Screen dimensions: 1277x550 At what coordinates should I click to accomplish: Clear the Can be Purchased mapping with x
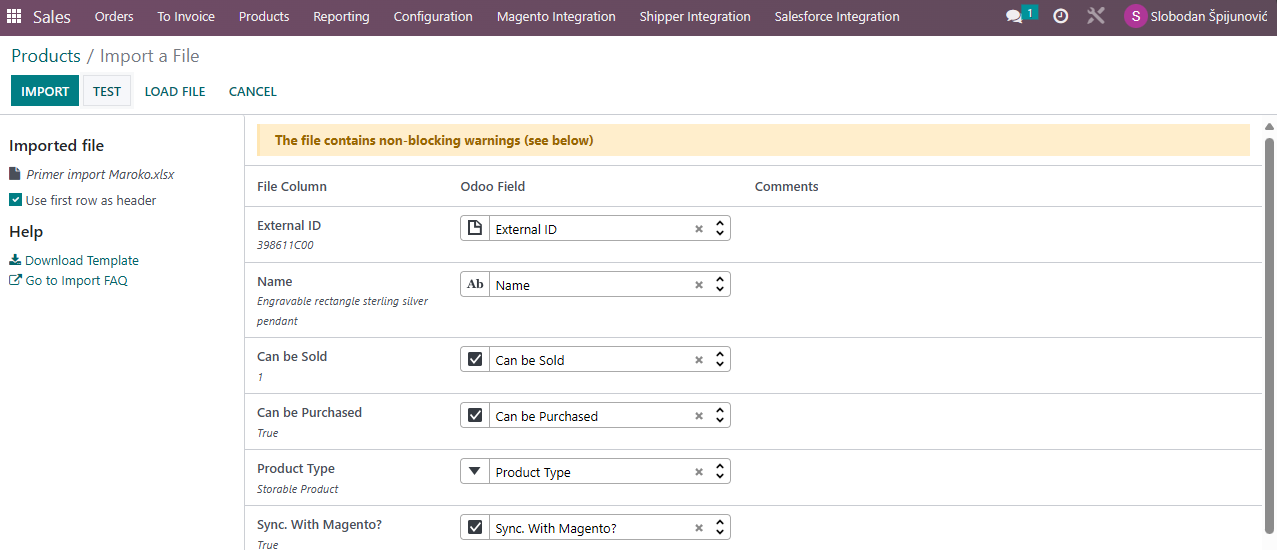pyautogui.click(x=699, y=416)
